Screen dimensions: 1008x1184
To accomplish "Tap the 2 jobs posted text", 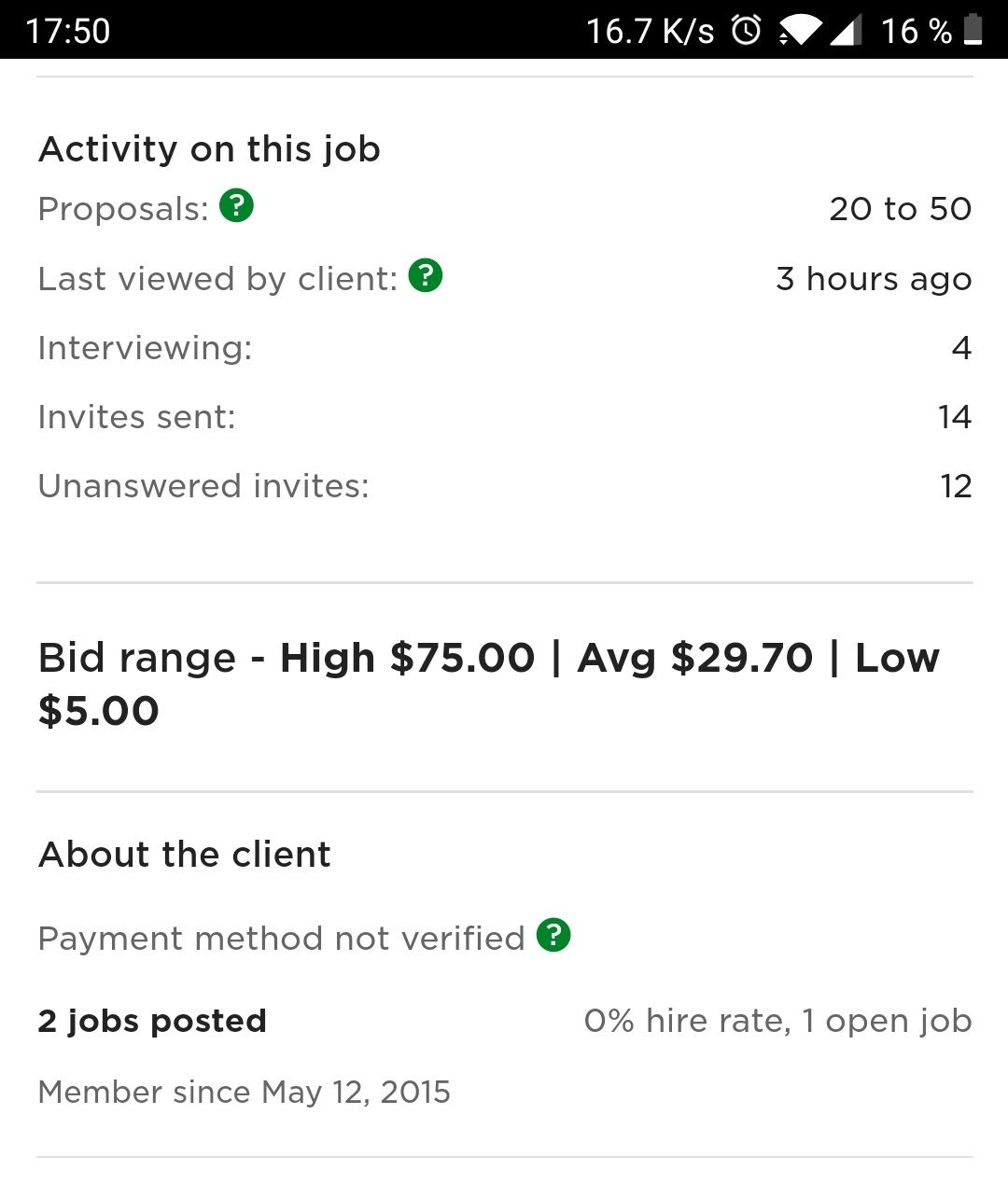I will tap(152, 1021).
